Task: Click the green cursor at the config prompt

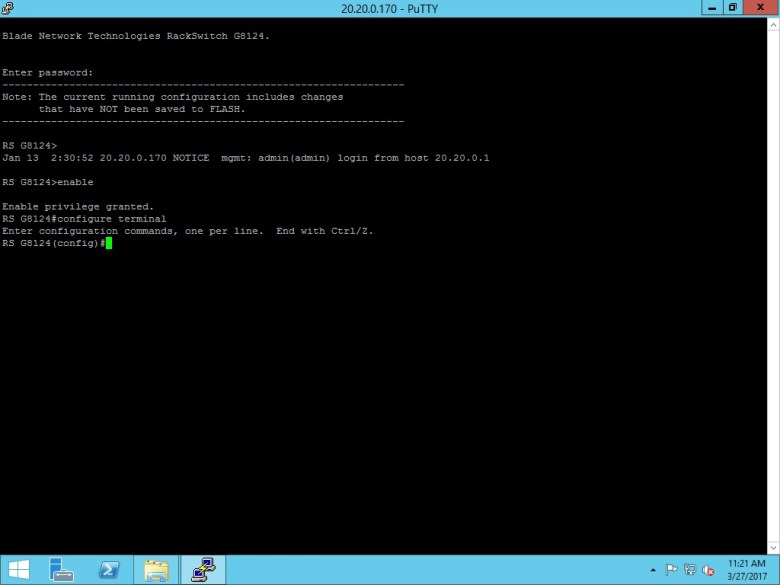Action: point(108,243)
